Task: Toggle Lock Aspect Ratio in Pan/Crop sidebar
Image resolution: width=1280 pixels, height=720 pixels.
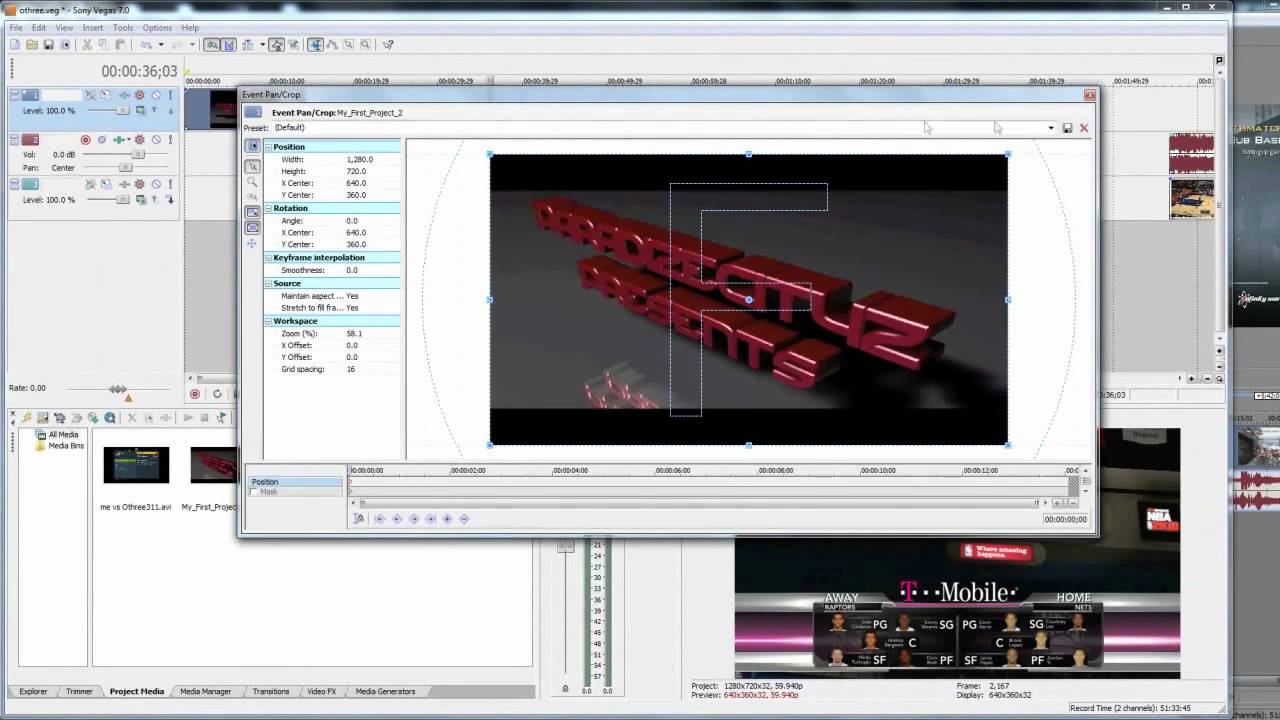Action: [x=252, y=213]
